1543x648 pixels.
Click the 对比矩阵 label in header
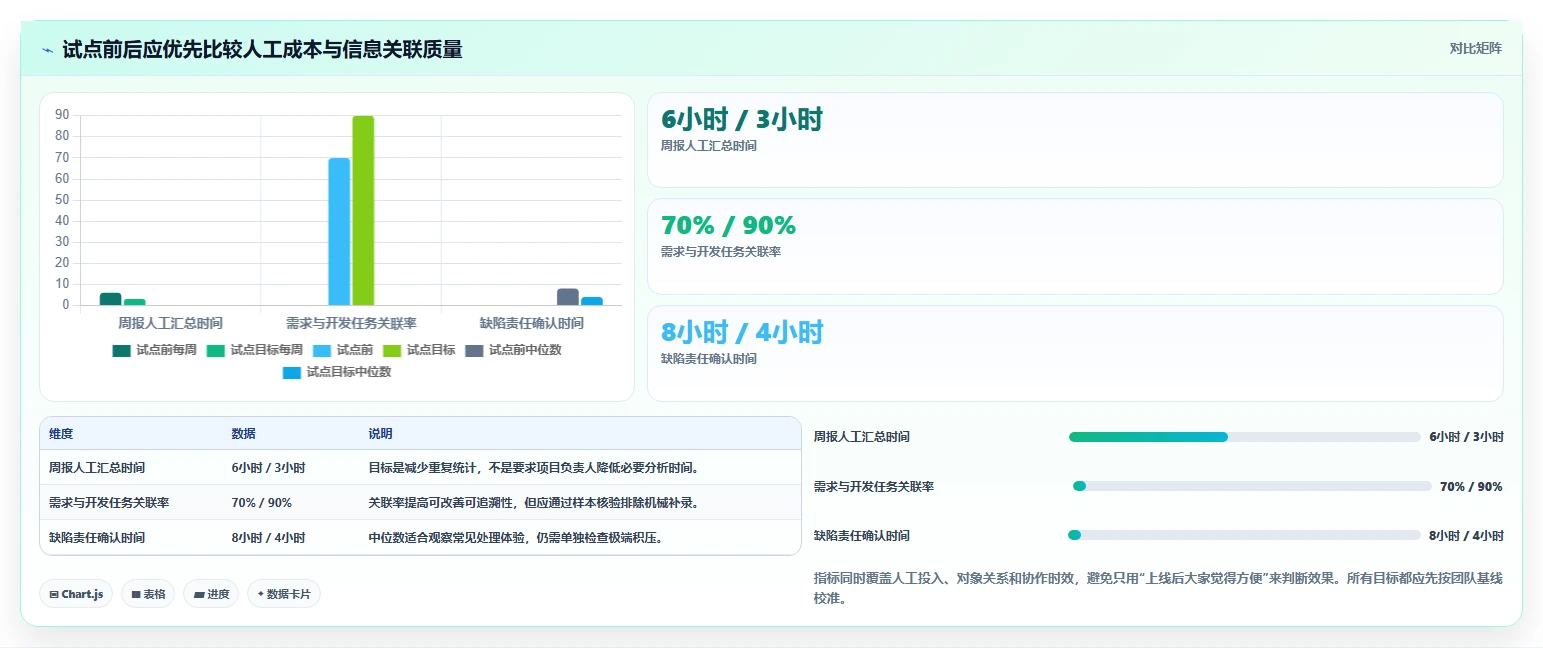pyautogui.click(x=1475, y=48)
